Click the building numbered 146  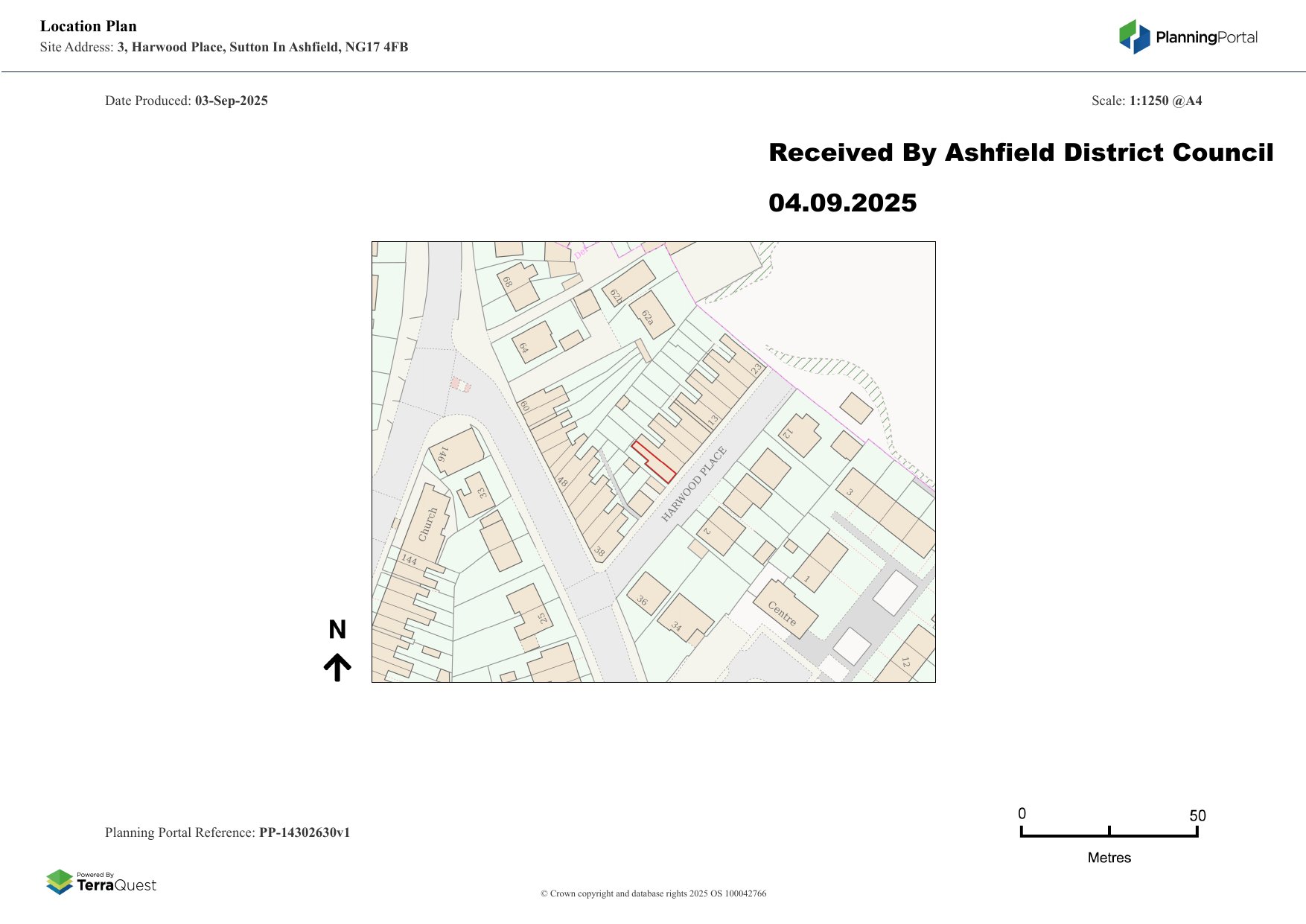456,451
